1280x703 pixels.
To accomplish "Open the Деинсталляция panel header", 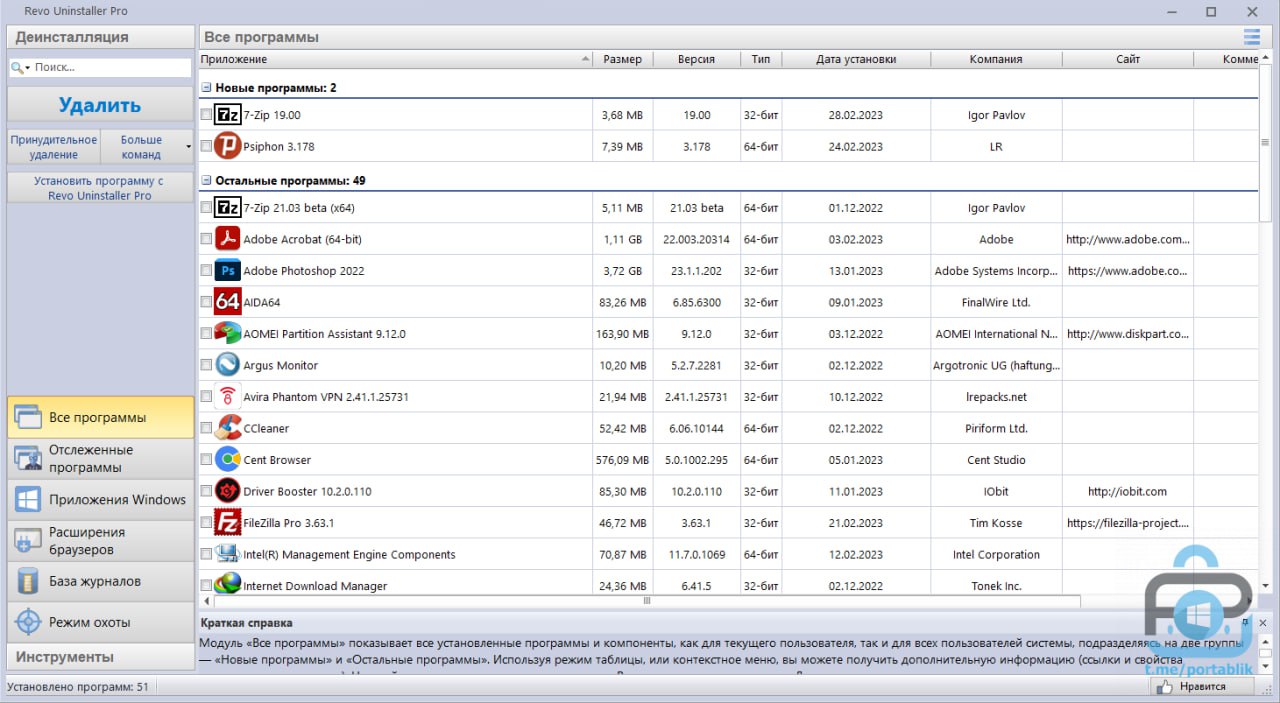I will pyautogui.click(x=101, y=37).
